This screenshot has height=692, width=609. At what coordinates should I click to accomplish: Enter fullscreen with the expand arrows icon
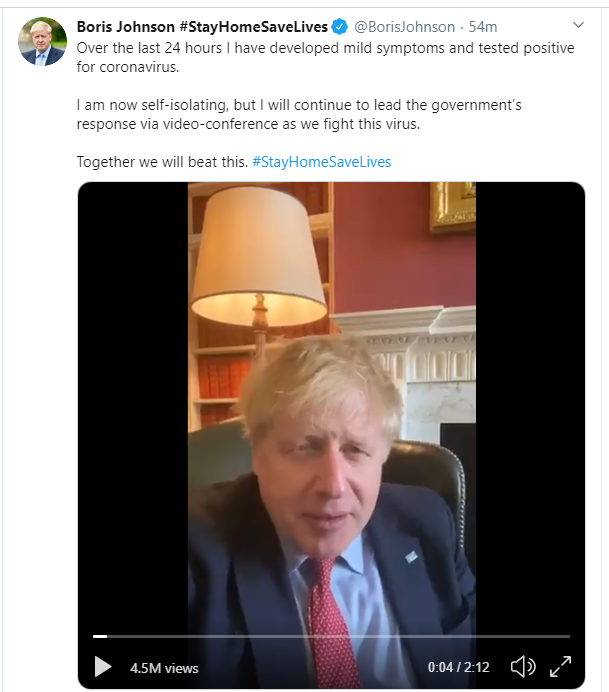click(561, 667)
